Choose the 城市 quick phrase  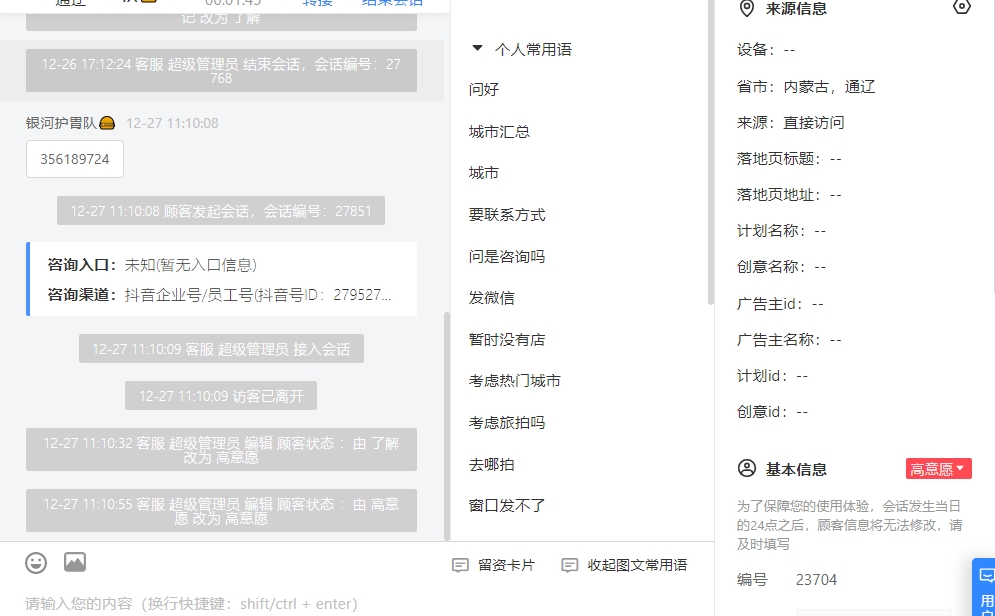[484, 173]
